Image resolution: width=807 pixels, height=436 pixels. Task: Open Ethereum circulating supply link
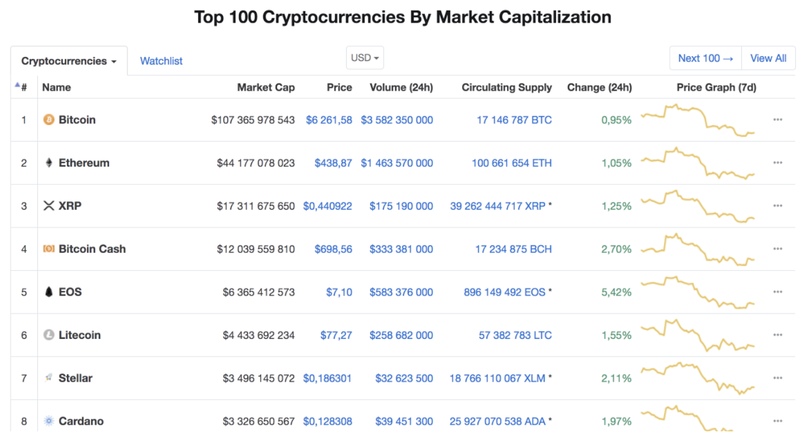pyautogui.click(x=512, y=163)
